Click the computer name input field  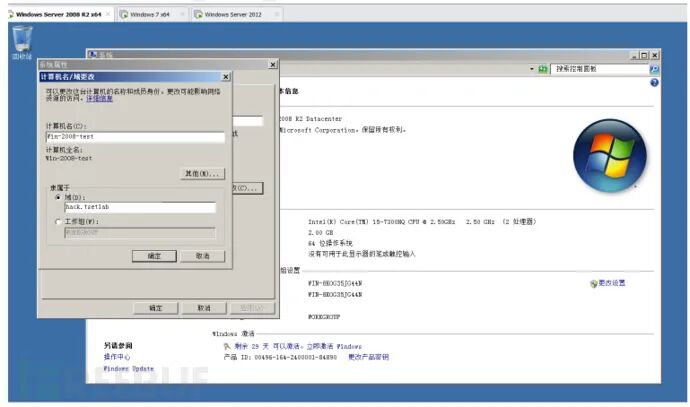135,137
